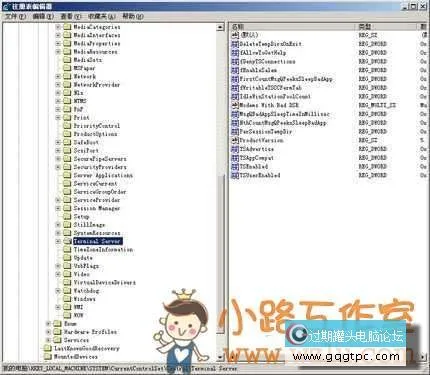Expand the Network key
Screen dimensions: 430x375
click(58, 76)
